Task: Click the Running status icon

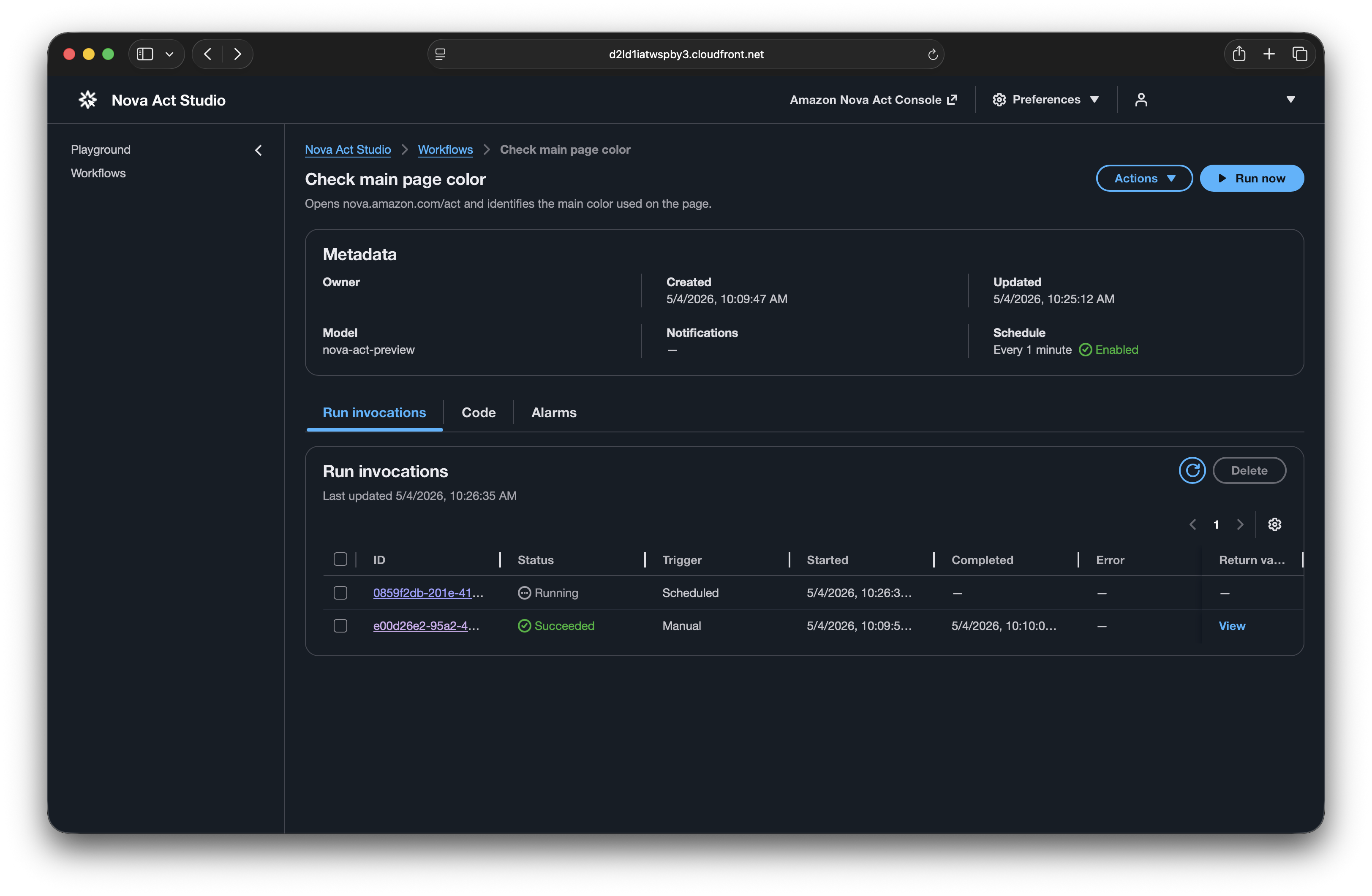Action: coord(524,593)
